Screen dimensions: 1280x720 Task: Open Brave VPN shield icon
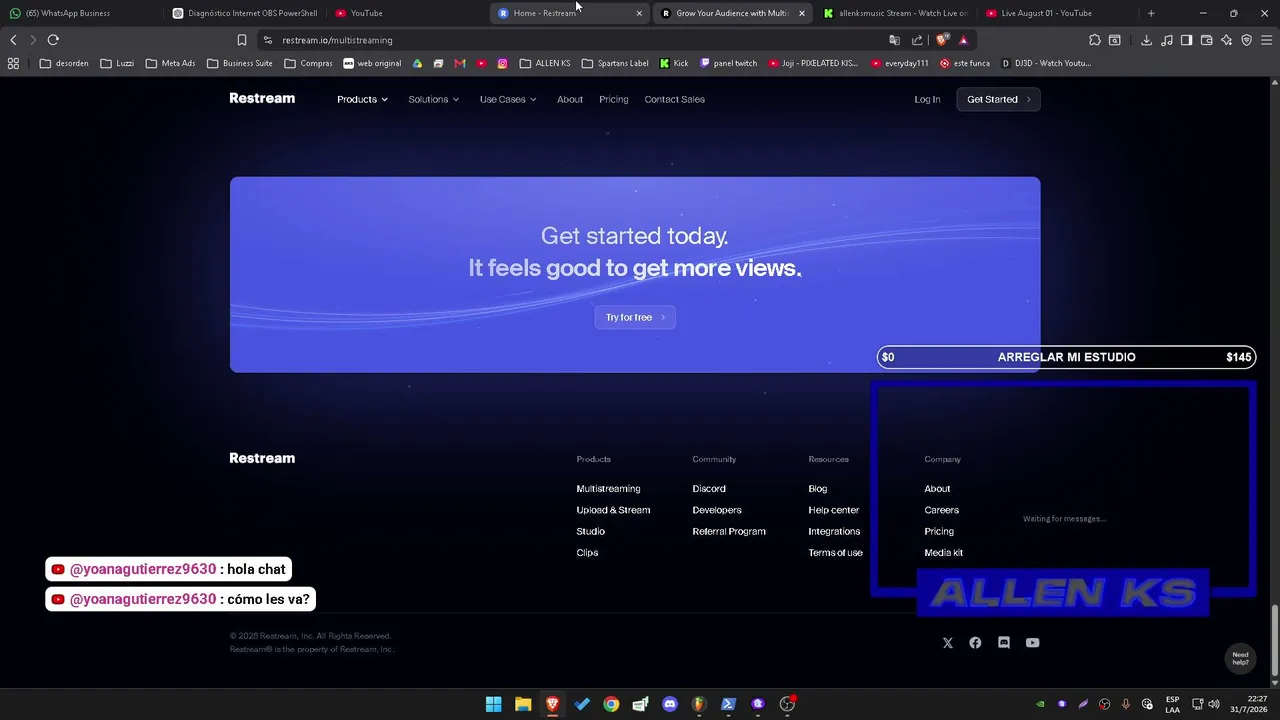pyautogui.click(x=1246, y=40)
